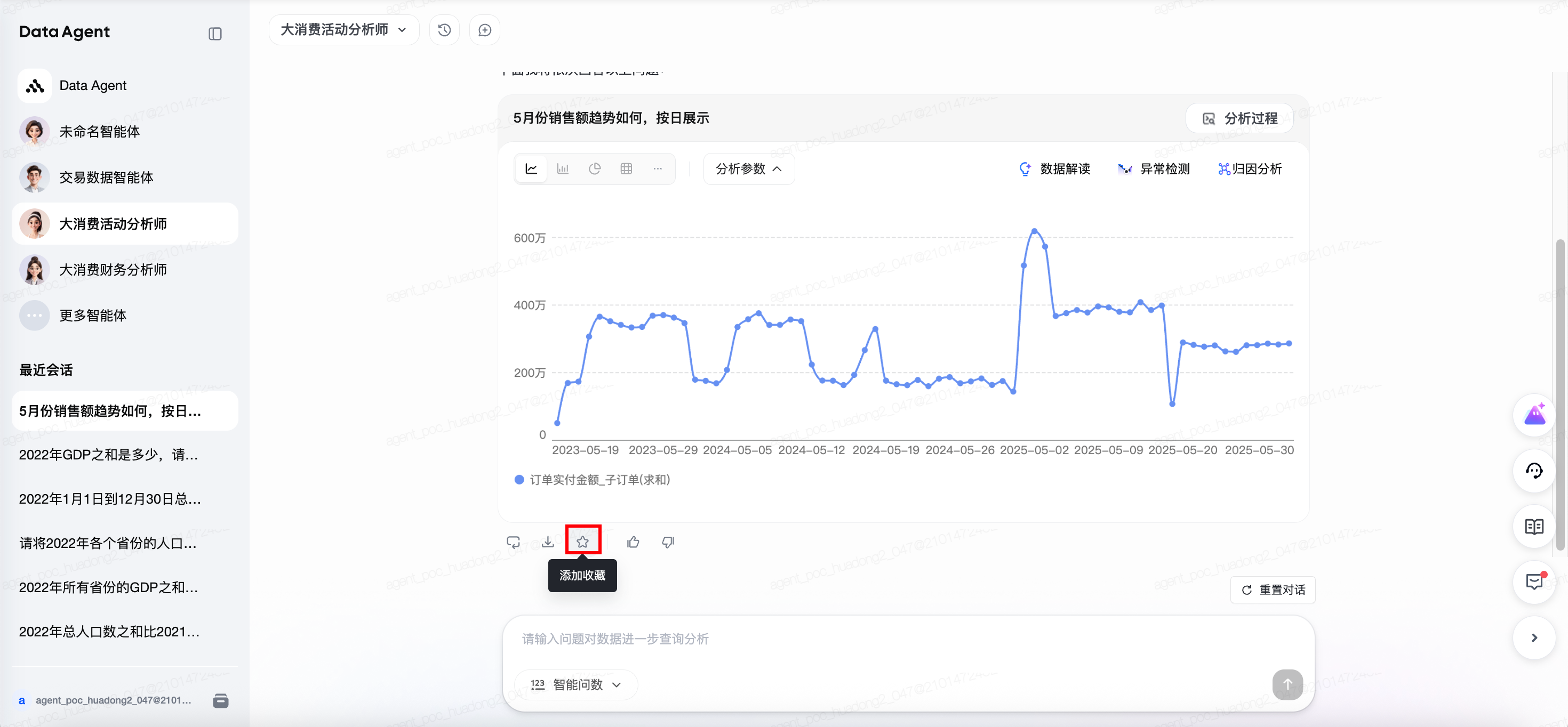
Task: Open the 智能问数 mode dropdown
Action: (x=577, y=684)
